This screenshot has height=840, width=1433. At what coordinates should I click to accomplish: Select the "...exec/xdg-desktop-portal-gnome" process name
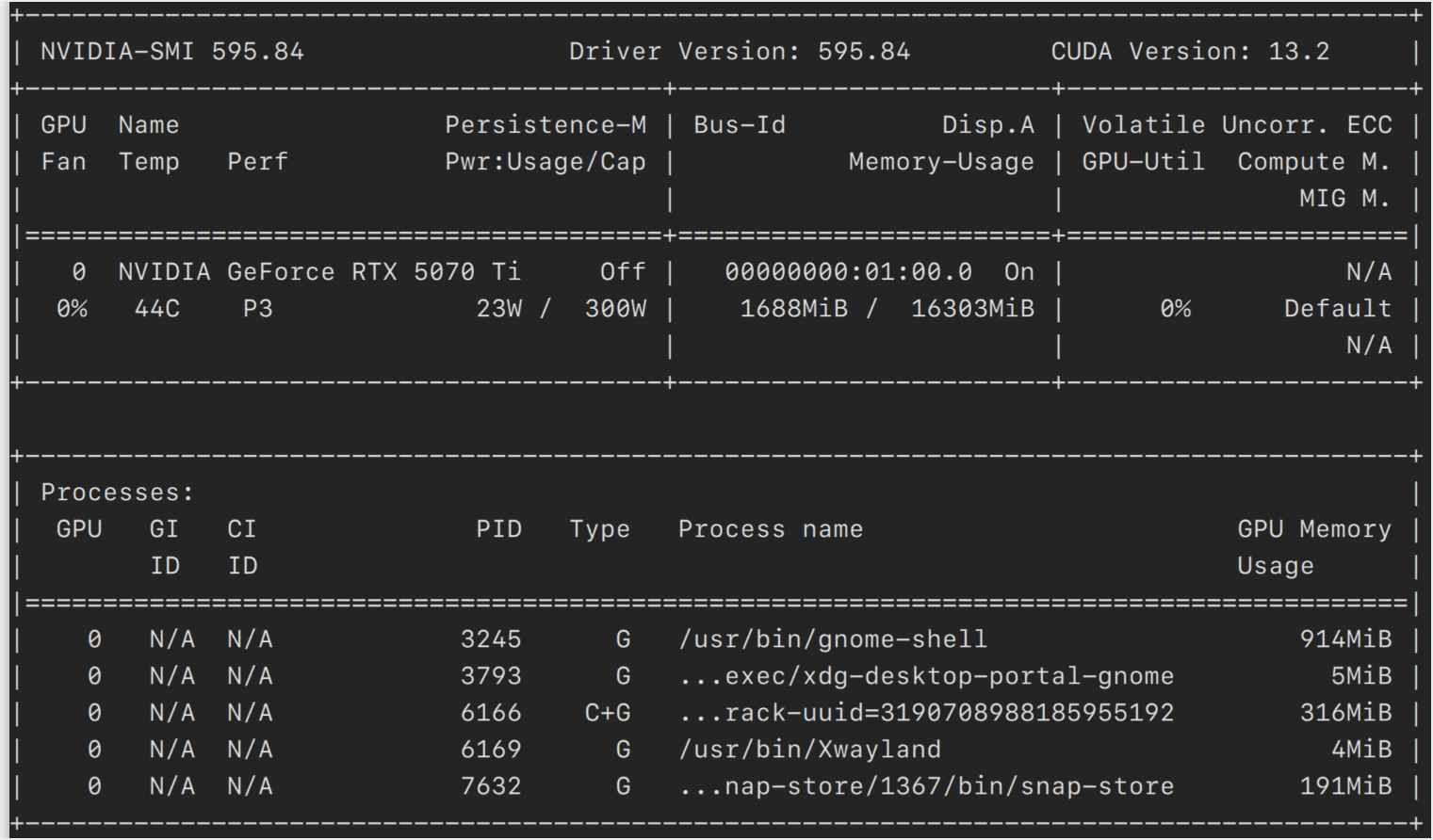coord(926,676)
